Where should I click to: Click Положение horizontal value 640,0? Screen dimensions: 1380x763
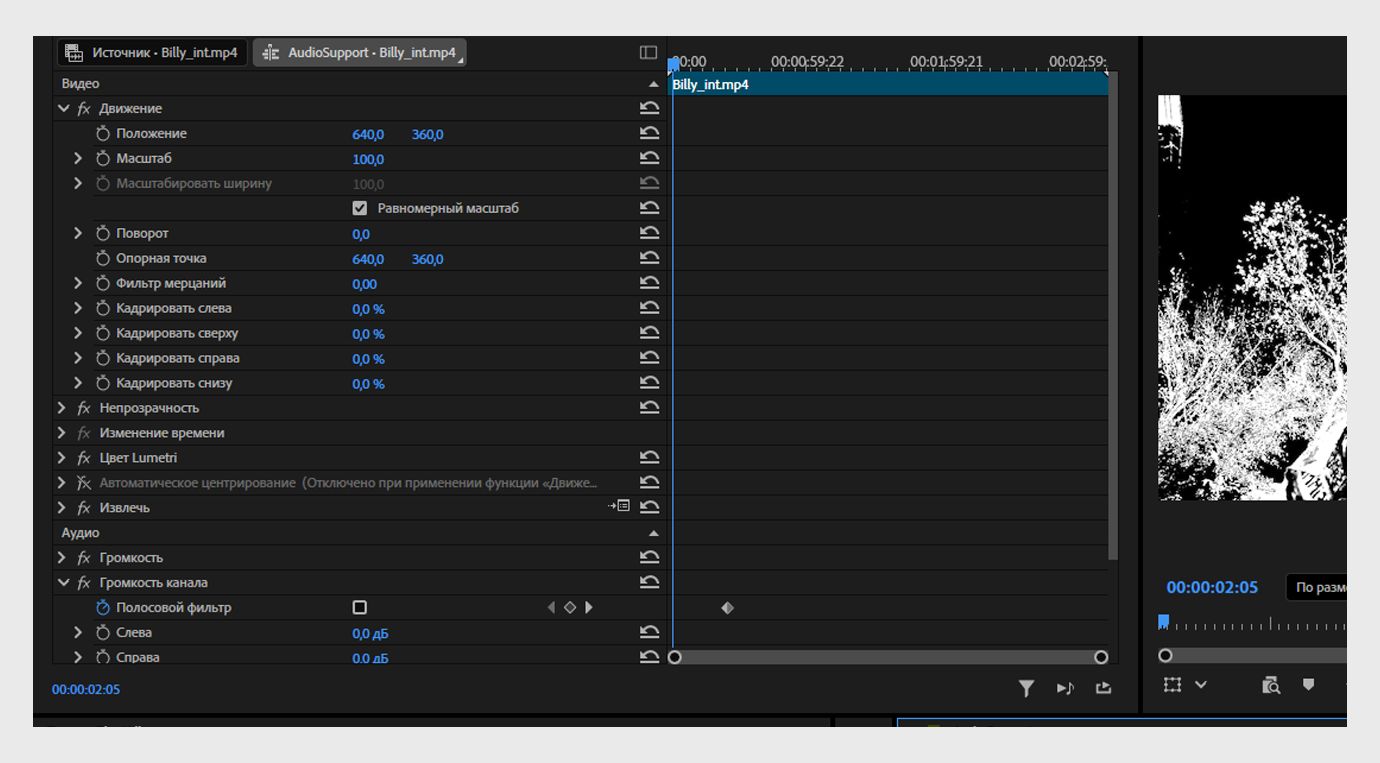pyautogui.click(x=368, y=134)
